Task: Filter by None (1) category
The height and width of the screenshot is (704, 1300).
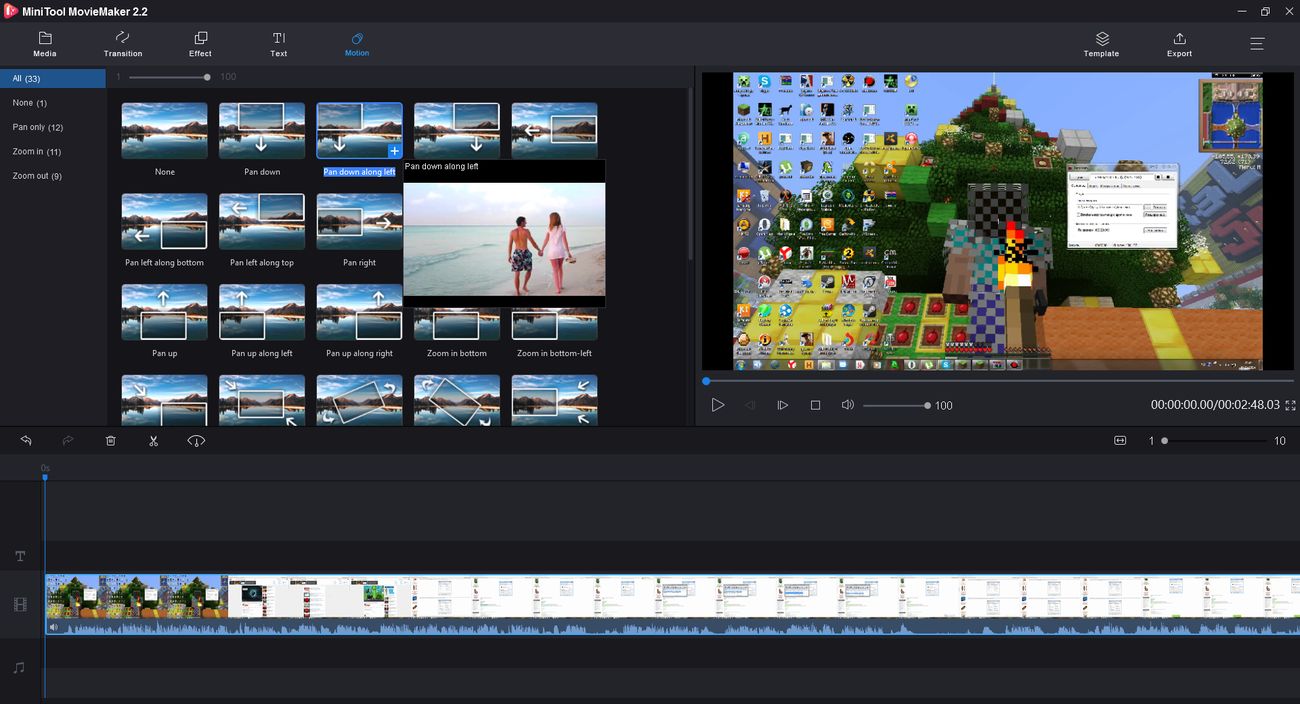Action: tap(53, 103)
